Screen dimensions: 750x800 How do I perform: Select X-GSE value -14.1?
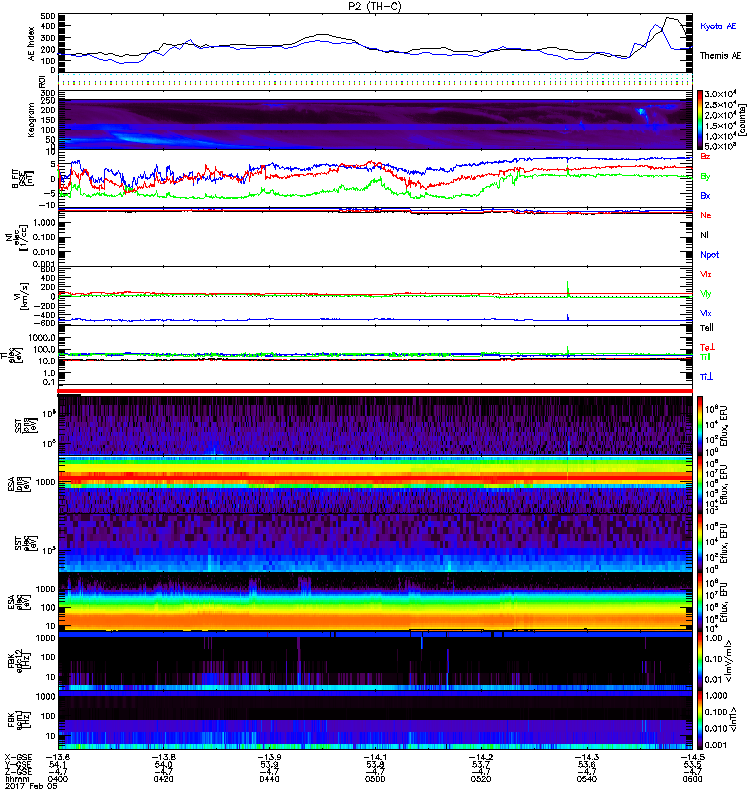(x=375, y=758)
